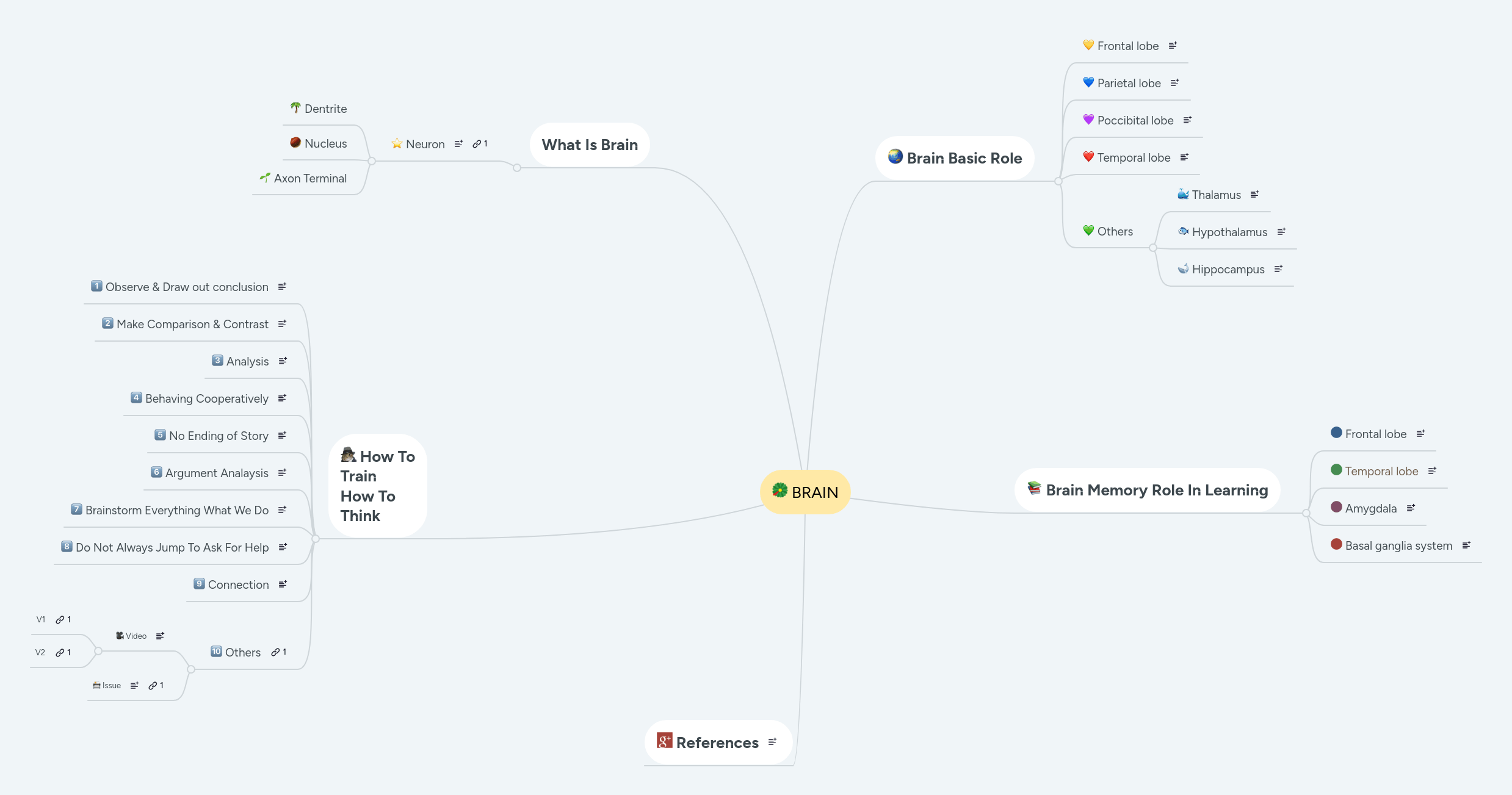Open the notes icon next to Thalamus
This screenshot has width=1512, height=795.
(1255, 194)
